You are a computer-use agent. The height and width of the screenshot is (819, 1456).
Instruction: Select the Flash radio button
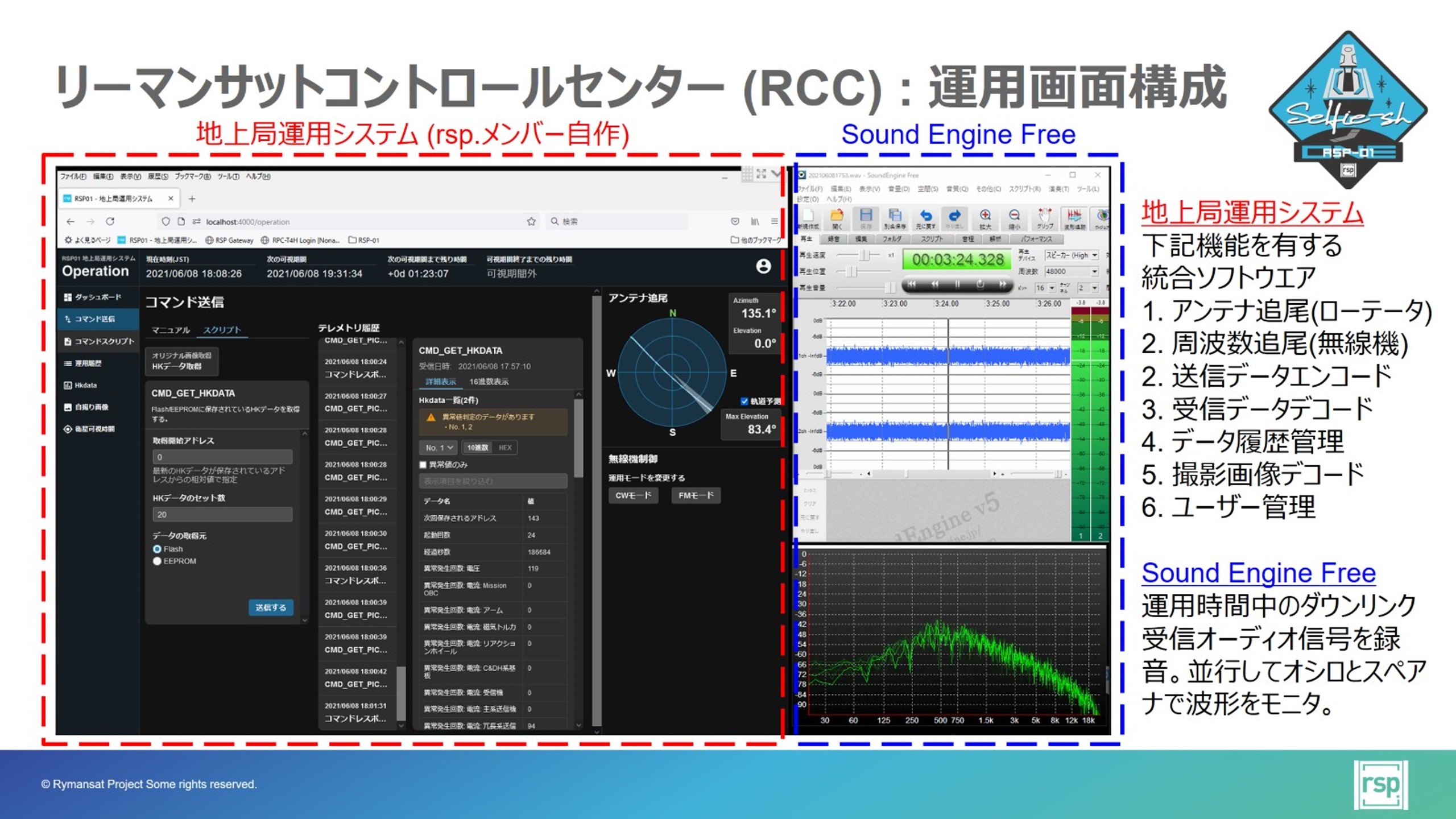[x=157, y=549]
